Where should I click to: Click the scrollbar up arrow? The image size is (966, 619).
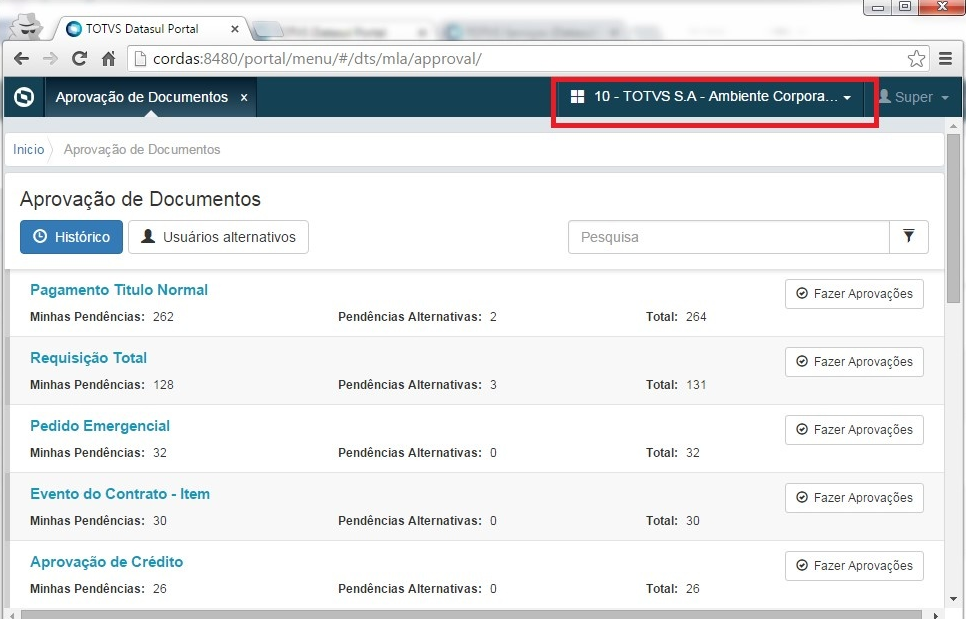[x=954, y=126]
